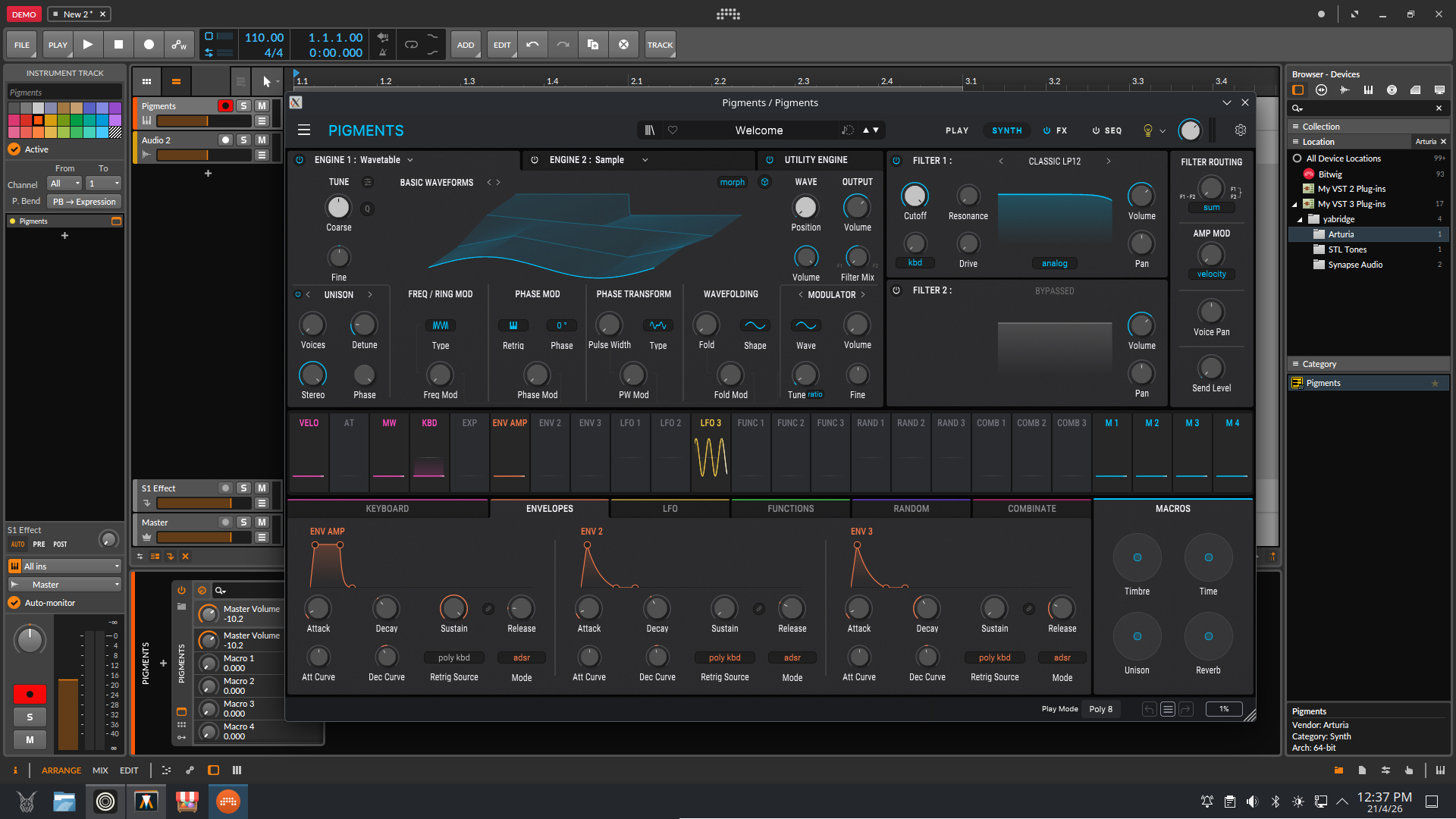
Task: Open the music browser disc icon
Action: click(1392, 90)
